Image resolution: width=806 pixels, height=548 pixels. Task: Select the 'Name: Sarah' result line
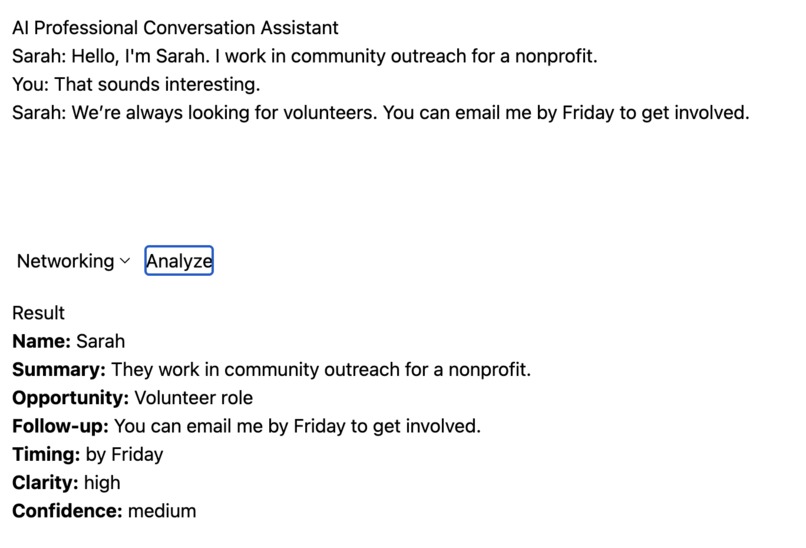(x=68, y=341)
